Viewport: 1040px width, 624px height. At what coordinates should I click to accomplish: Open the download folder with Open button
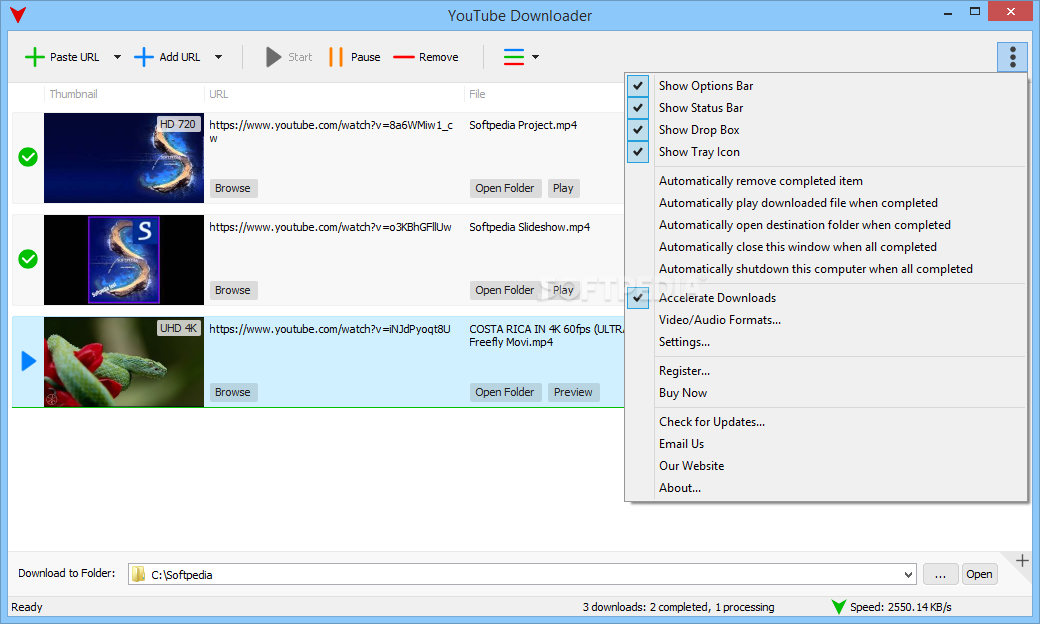click(979, 574)
